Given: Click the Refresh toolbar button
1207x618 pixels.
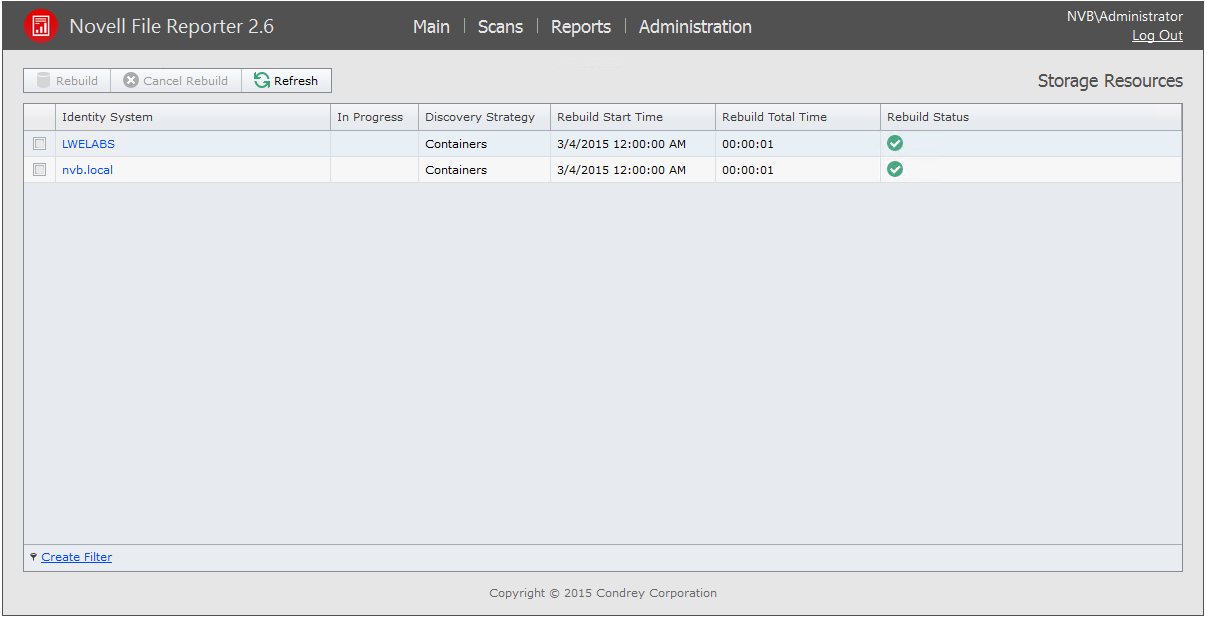Looking at the screenshot, I should click(x=286, y=81).
